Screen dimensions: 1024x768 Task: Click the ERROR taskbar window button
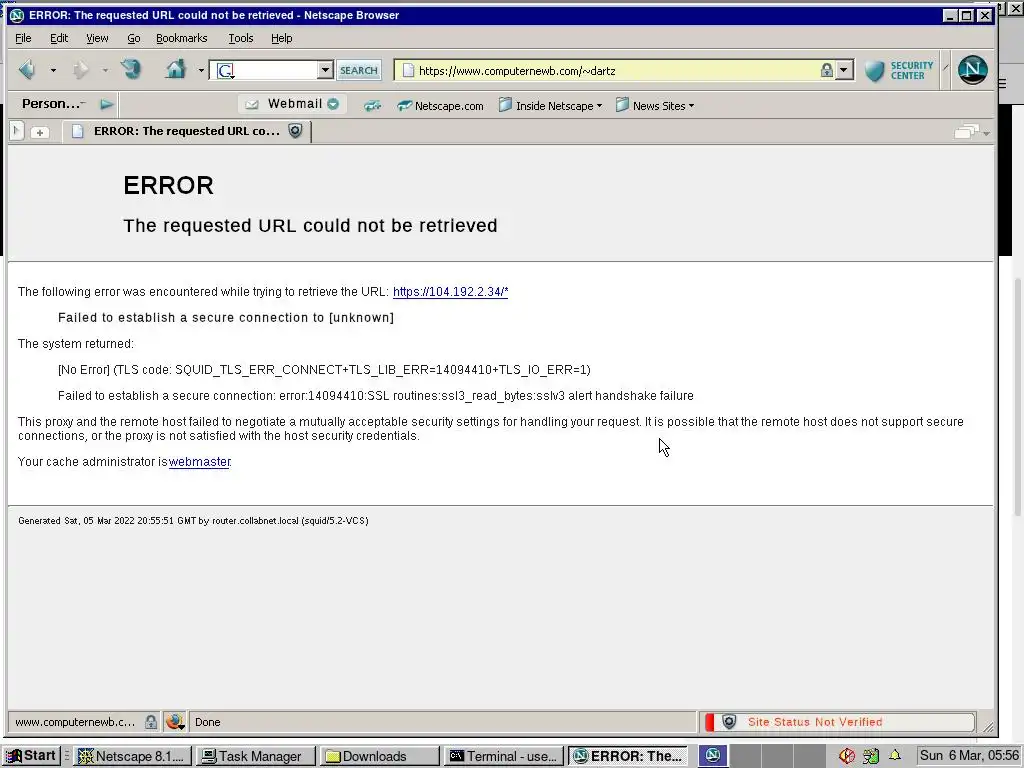(x=628, y=756)
